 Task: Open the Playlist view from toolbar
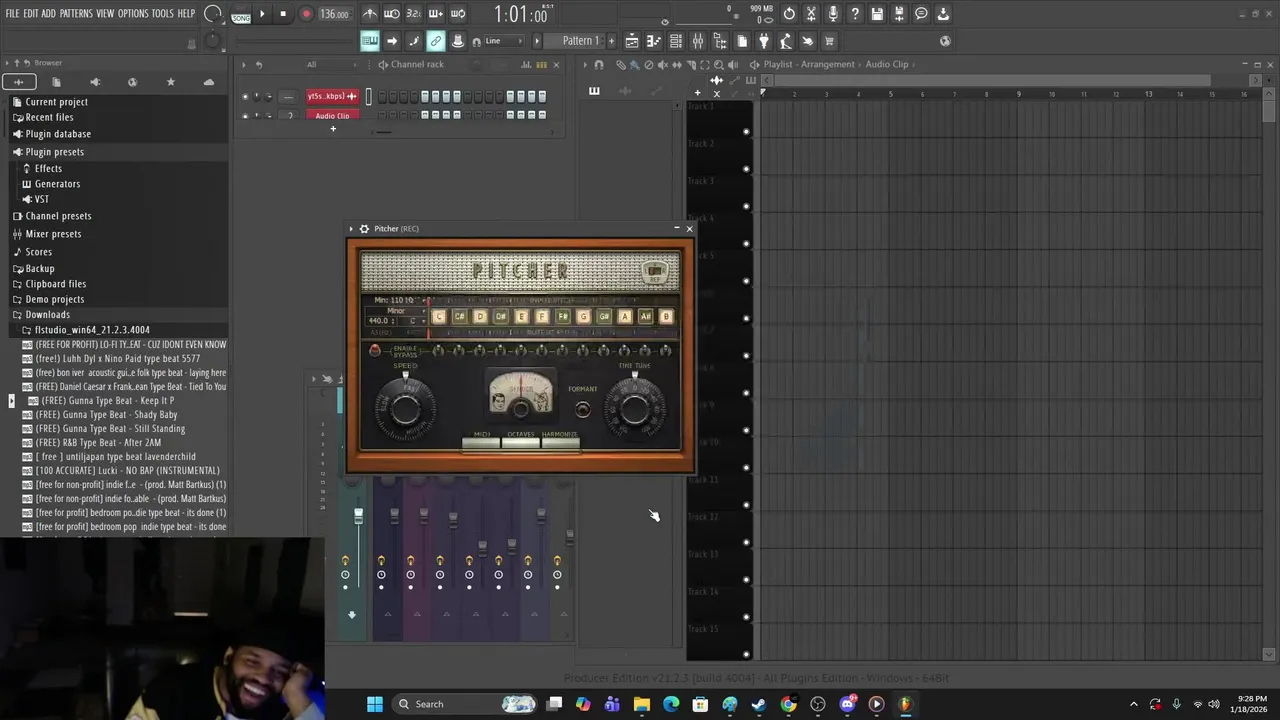coord(631,41)
